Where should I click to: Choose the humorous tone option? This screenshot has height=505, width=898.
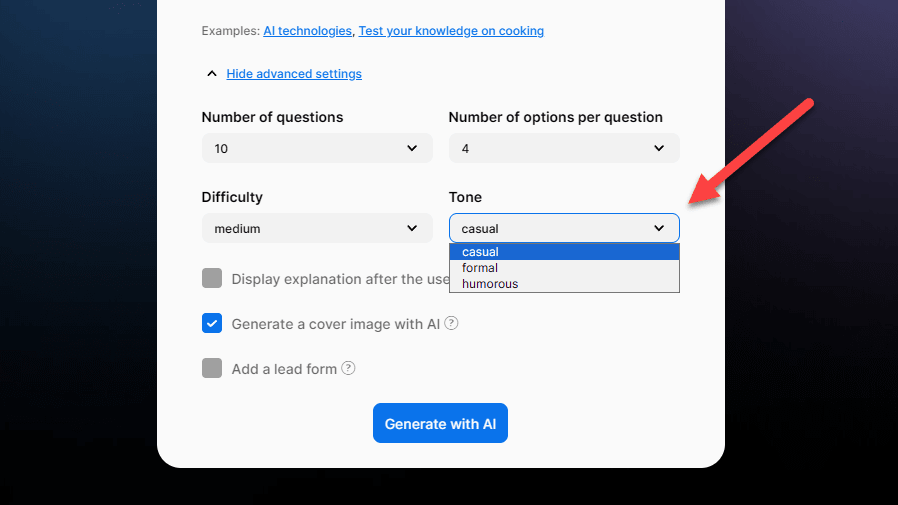pos(564,284)
